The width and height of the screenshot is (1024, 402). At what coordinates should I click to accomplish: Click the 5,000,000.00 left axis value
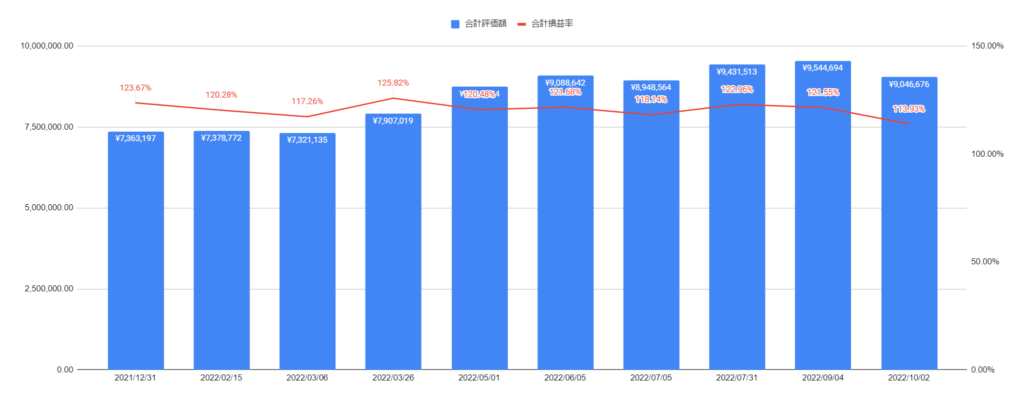pyautogui.click(x=49, y=208)
